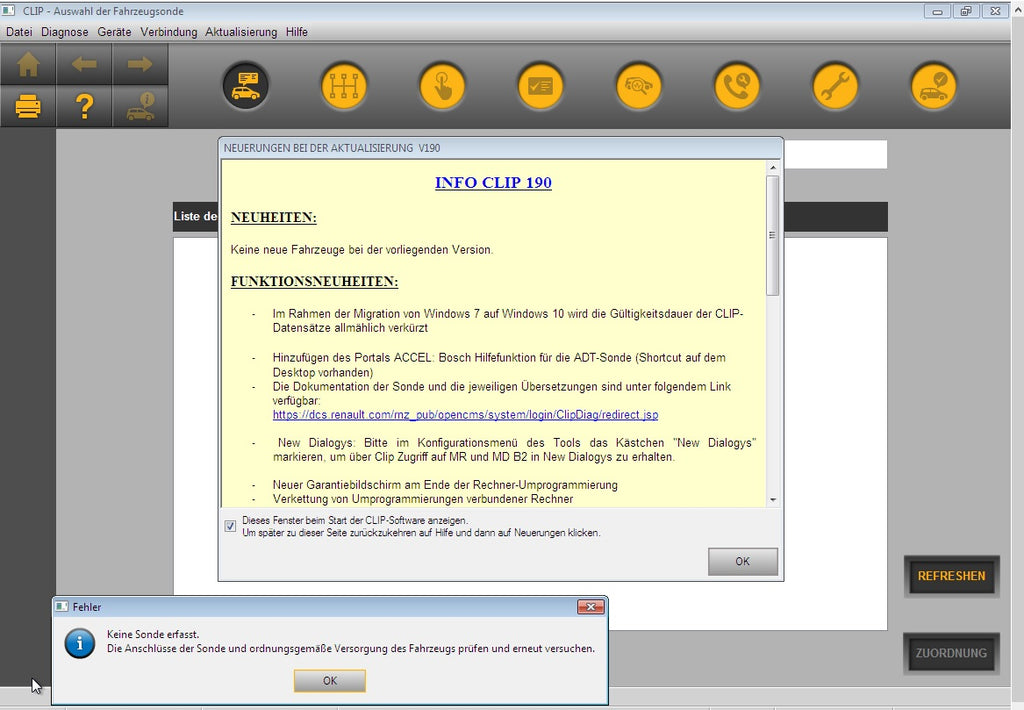The image size is (1024, 710).
Task: Click the car with checkmark round icon
Action: click(934, 87)
